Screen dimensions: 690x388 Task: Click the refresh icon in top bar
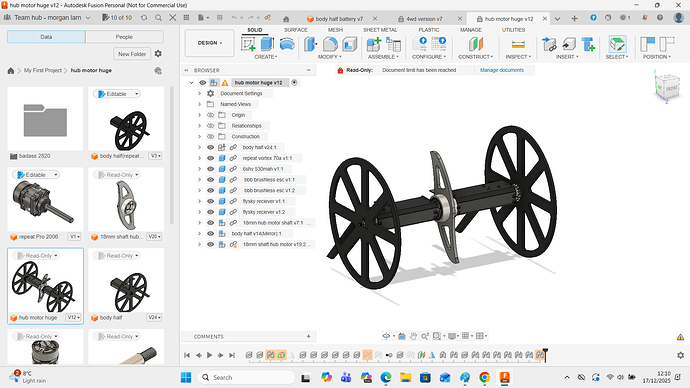pos(144,18)
